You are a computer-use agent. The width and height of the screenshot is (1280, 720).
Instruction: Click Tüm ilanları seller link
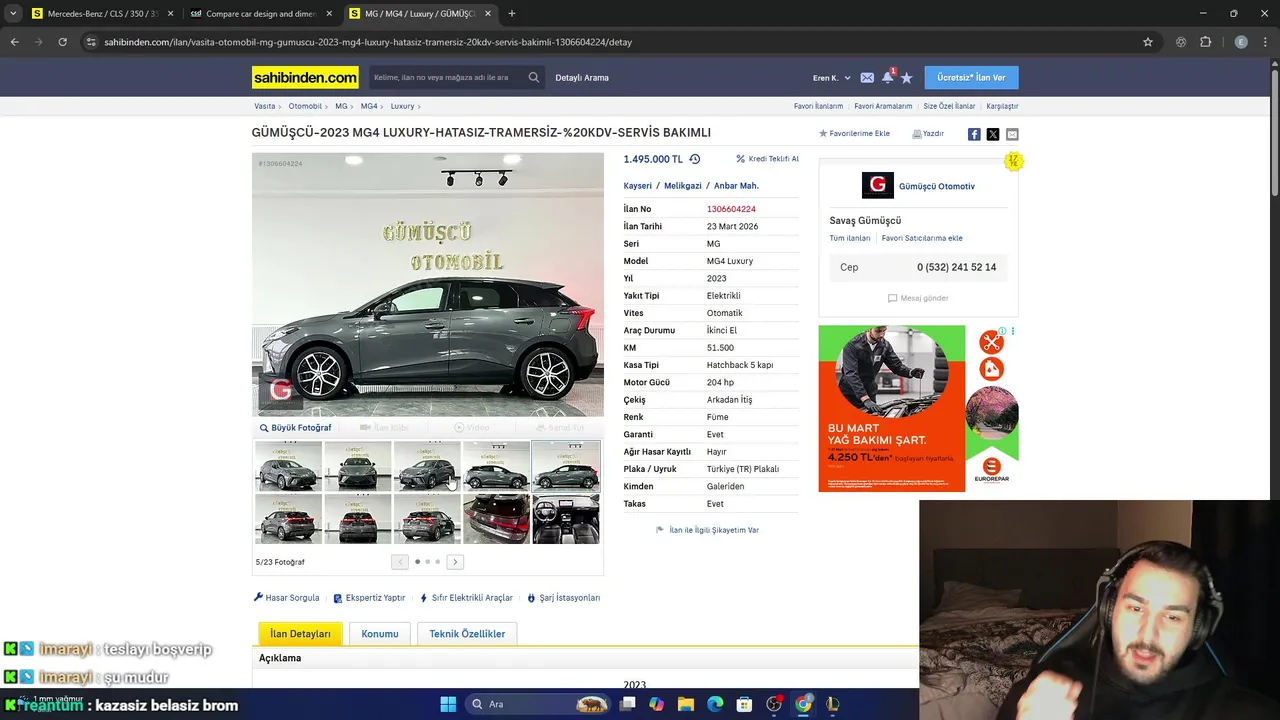point(850,238)
